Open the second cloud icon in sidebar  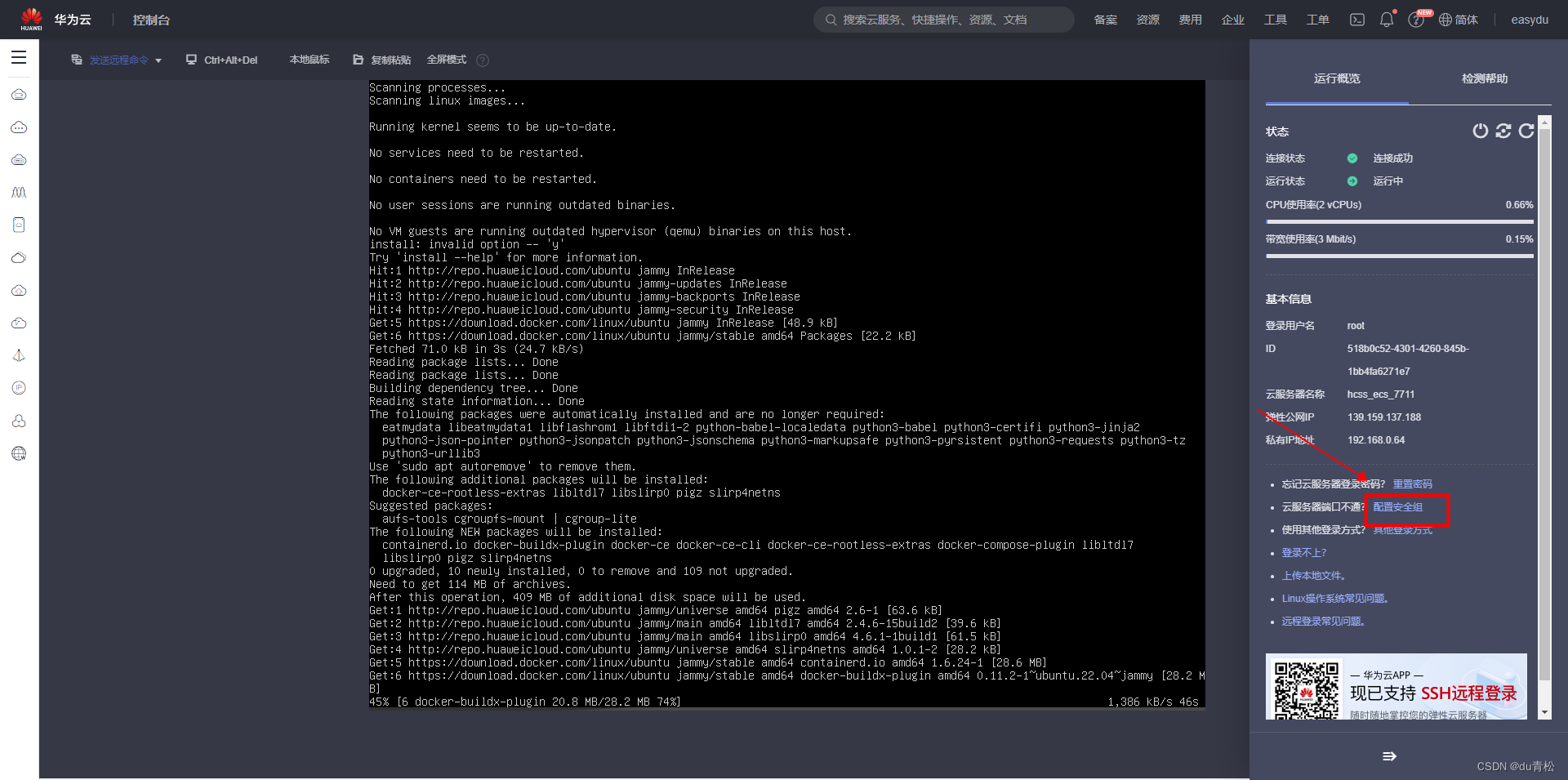19,127
